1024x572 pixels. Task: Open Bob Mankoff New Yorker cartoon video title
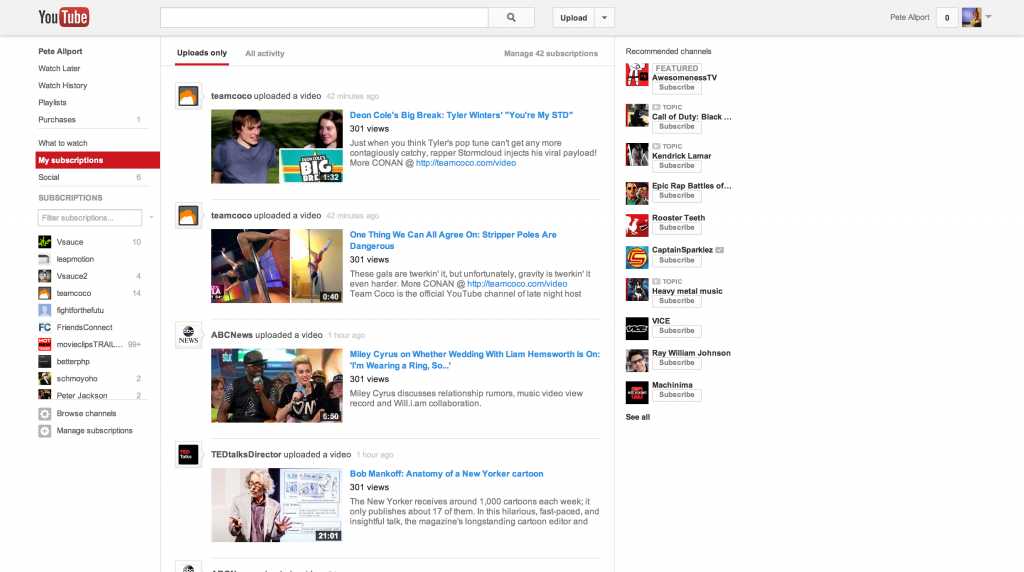(x=446, y=474)
